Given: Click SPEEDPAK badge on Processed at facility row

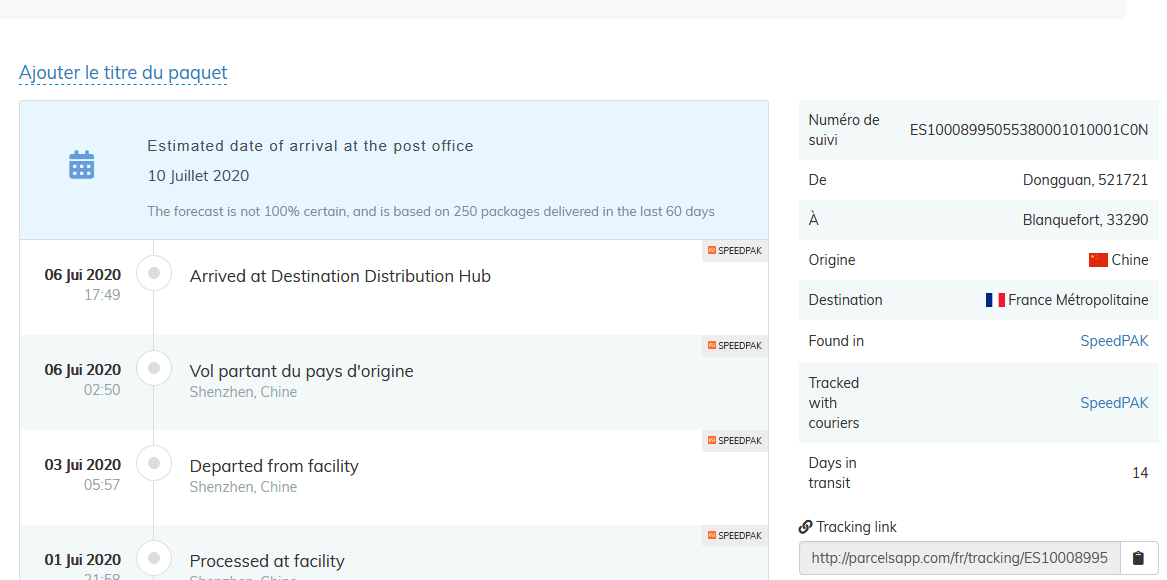Looking at the screenshot, I should 735,536.
